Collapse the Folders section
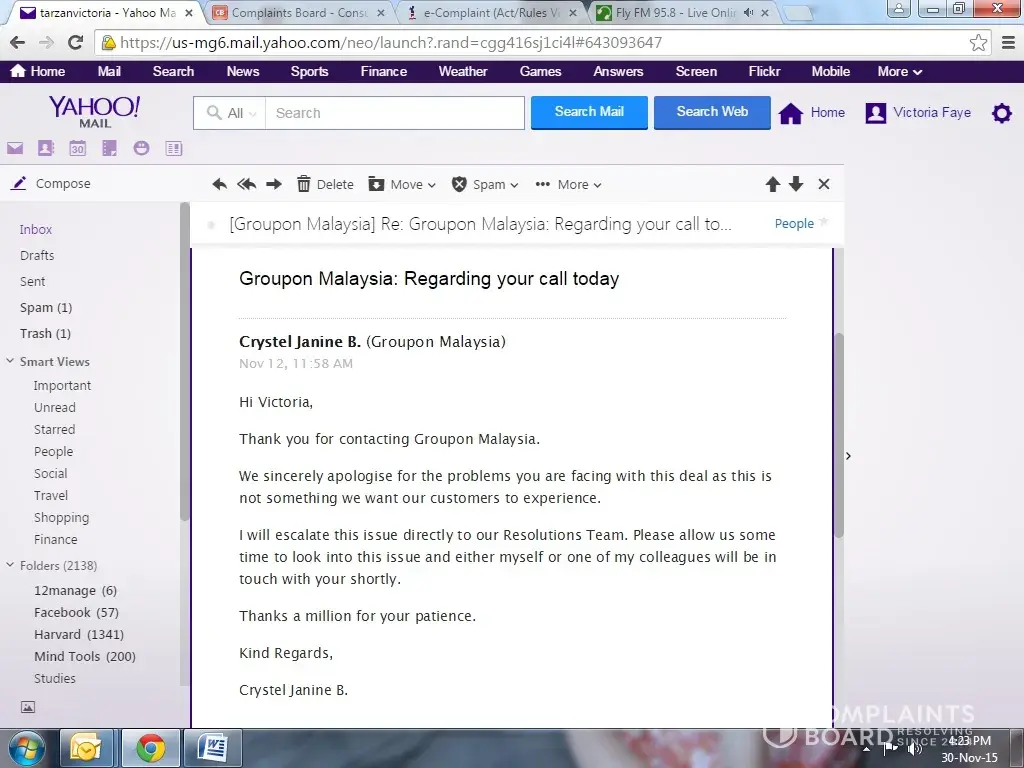Image resolution: width=1024 pixels, height=768 pixels. pos(10,566)
